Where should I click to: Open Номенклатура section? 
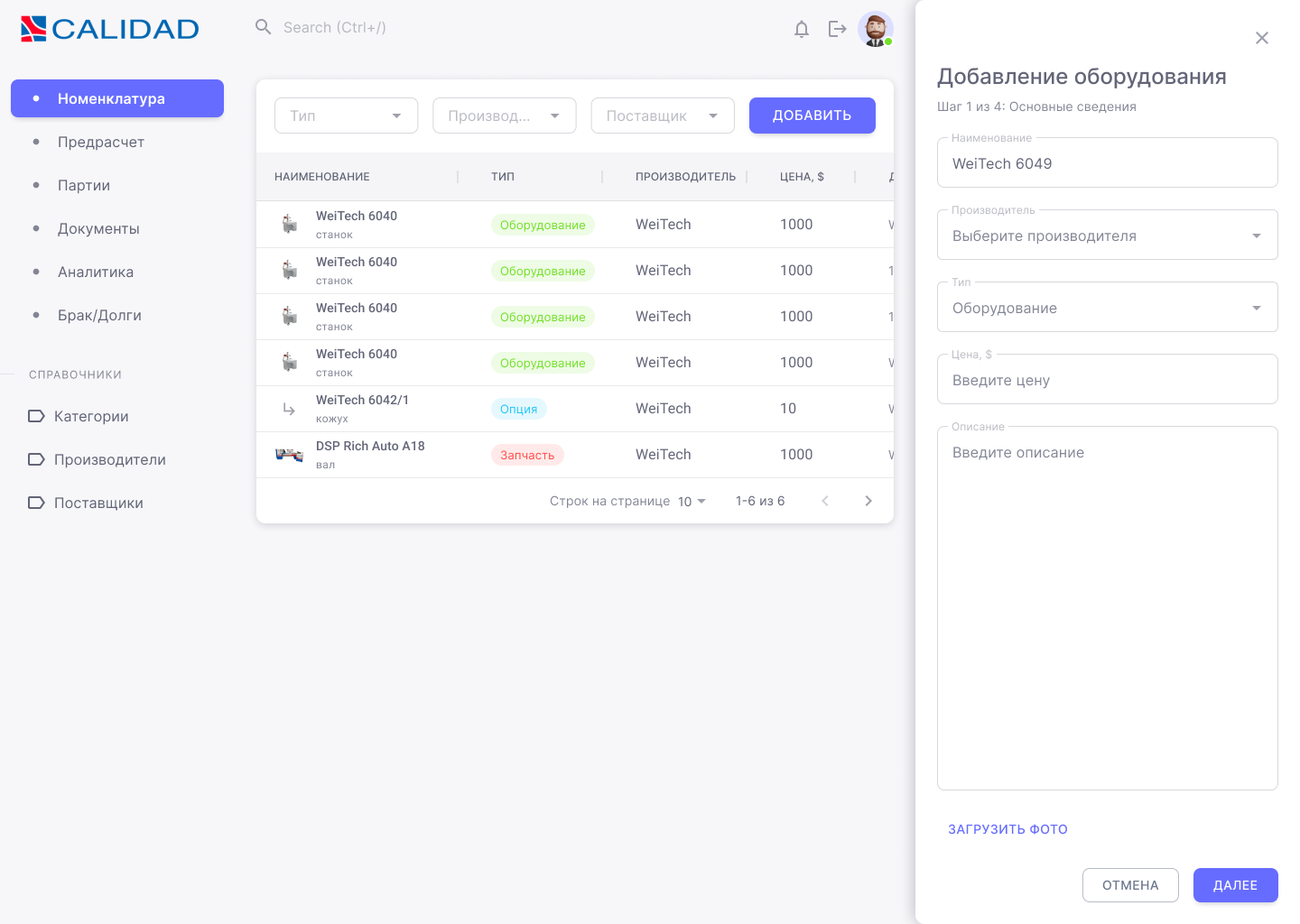point(117,98)
